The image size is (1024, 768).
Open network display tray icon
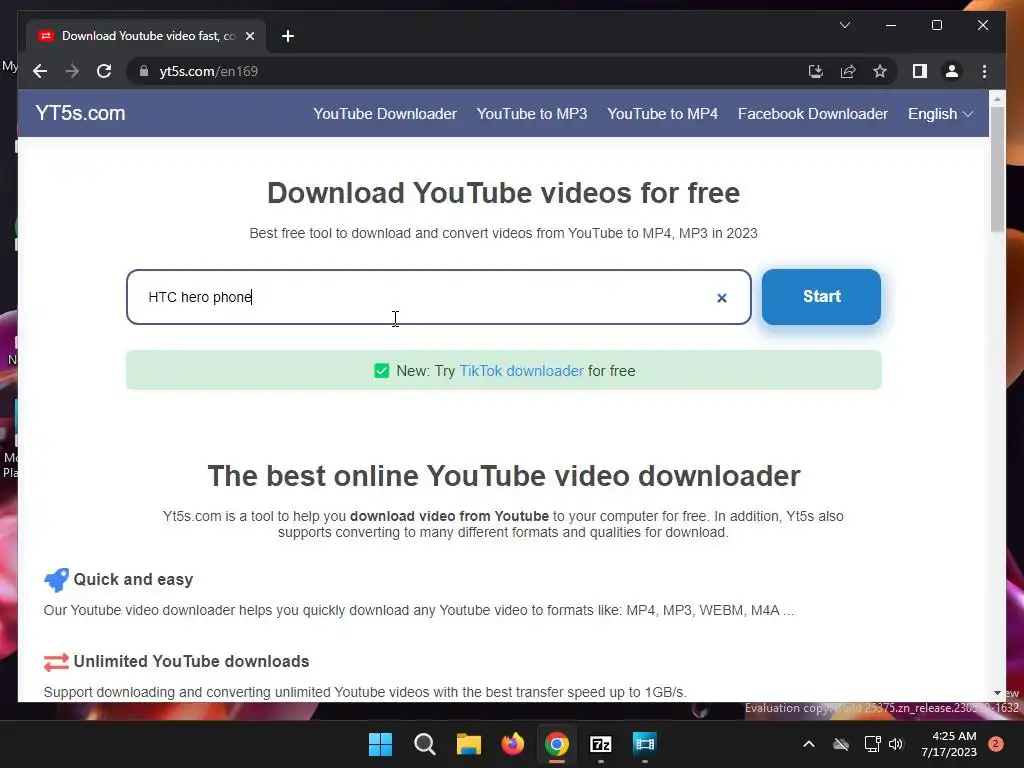pyautogui.click(x=872, y=744)
